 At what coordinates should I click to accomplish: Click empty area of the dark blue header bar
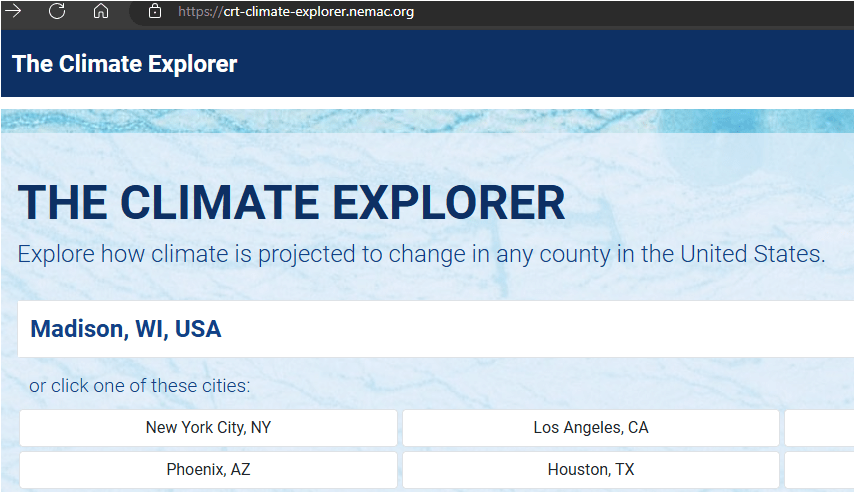(x=550, y=64)
